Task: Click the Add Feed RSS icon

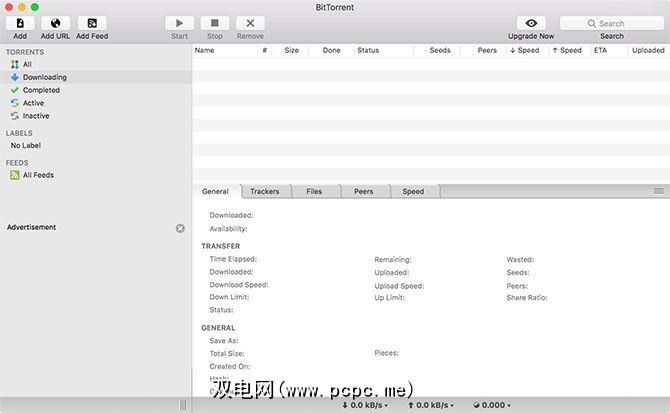Action: tap(92, 23)
